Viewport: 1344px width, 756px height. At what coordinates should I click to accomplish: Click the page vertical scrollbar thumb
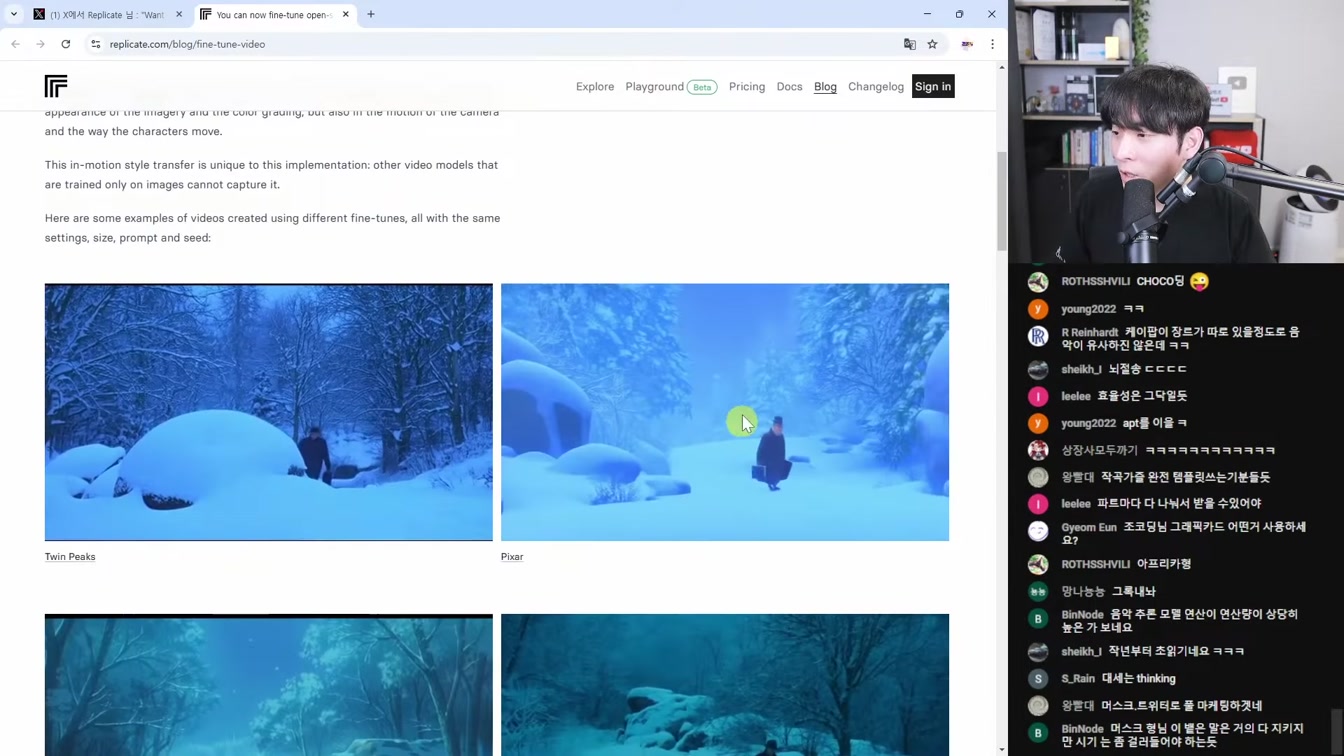1002,201
